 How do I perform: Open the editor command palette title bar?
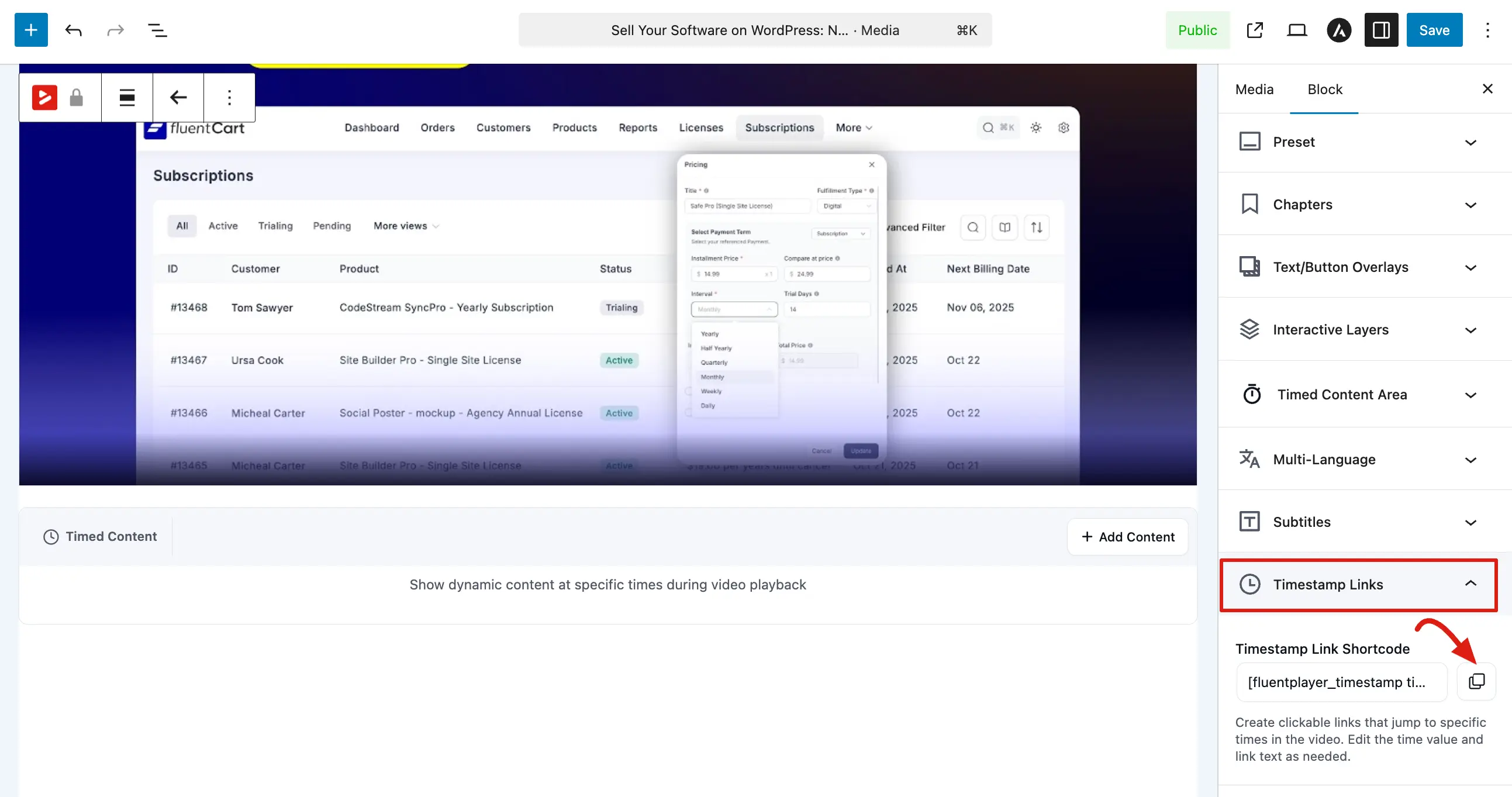[x=755, y=30]
